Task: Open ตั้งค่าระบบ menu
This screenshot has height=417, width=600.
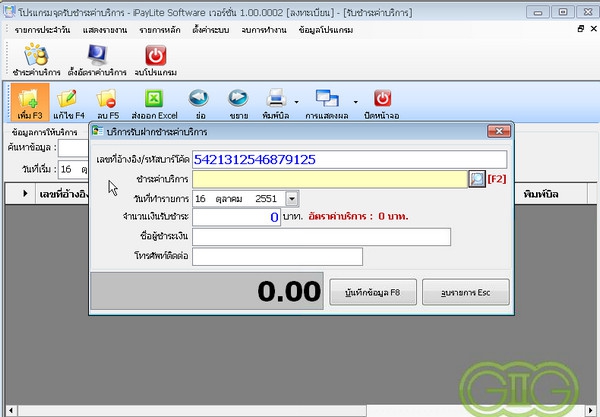Action: point(211,30)
